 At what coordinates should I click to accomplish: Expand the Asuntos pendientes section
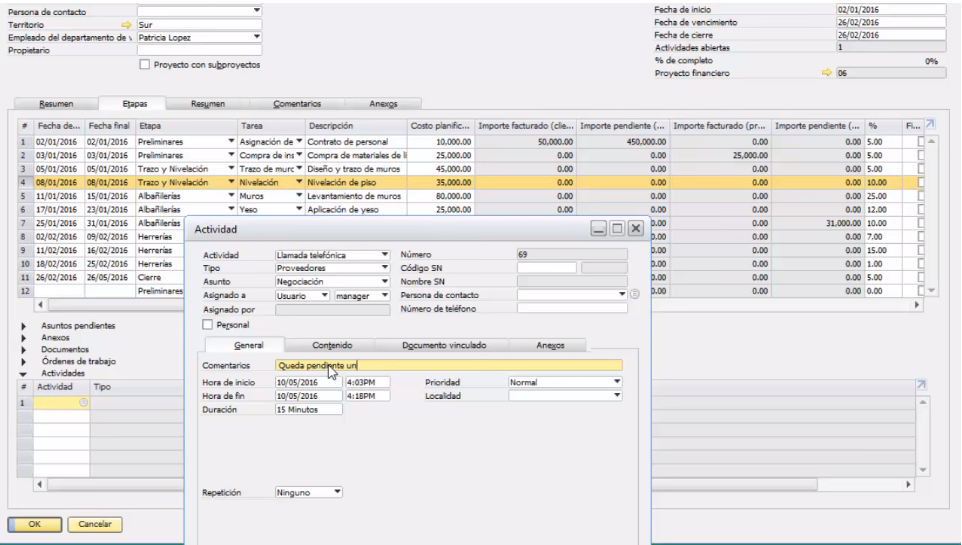pos(24,326)
